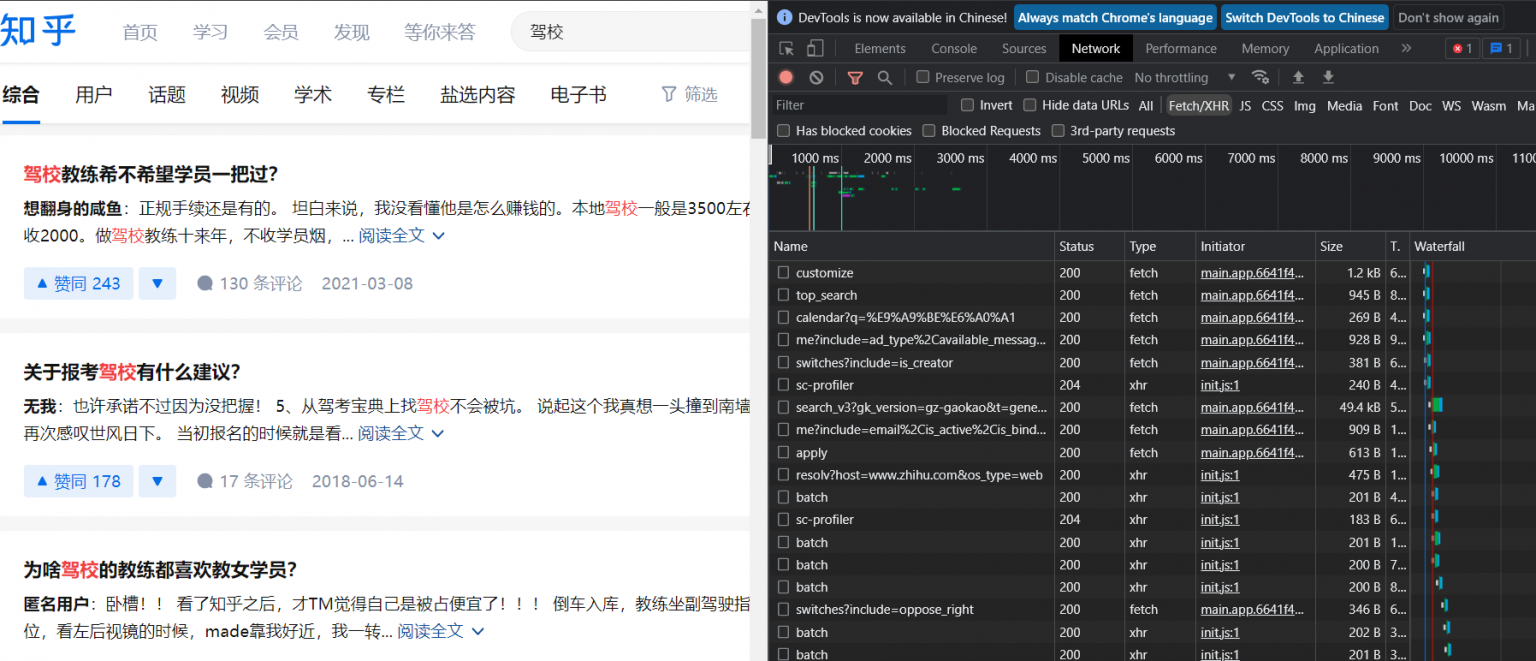
Task: Open network search magnifier icon
Action: (885, 77)
